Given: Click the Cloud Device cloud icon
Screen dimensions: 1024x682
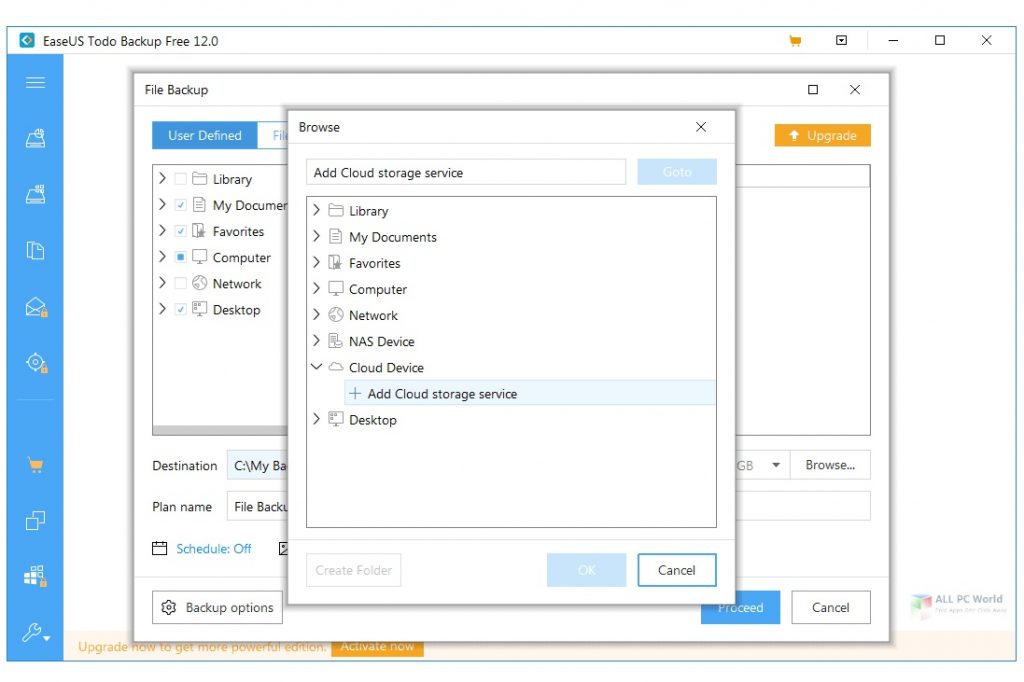Looking at the screenshot, I should pos(336,367).
